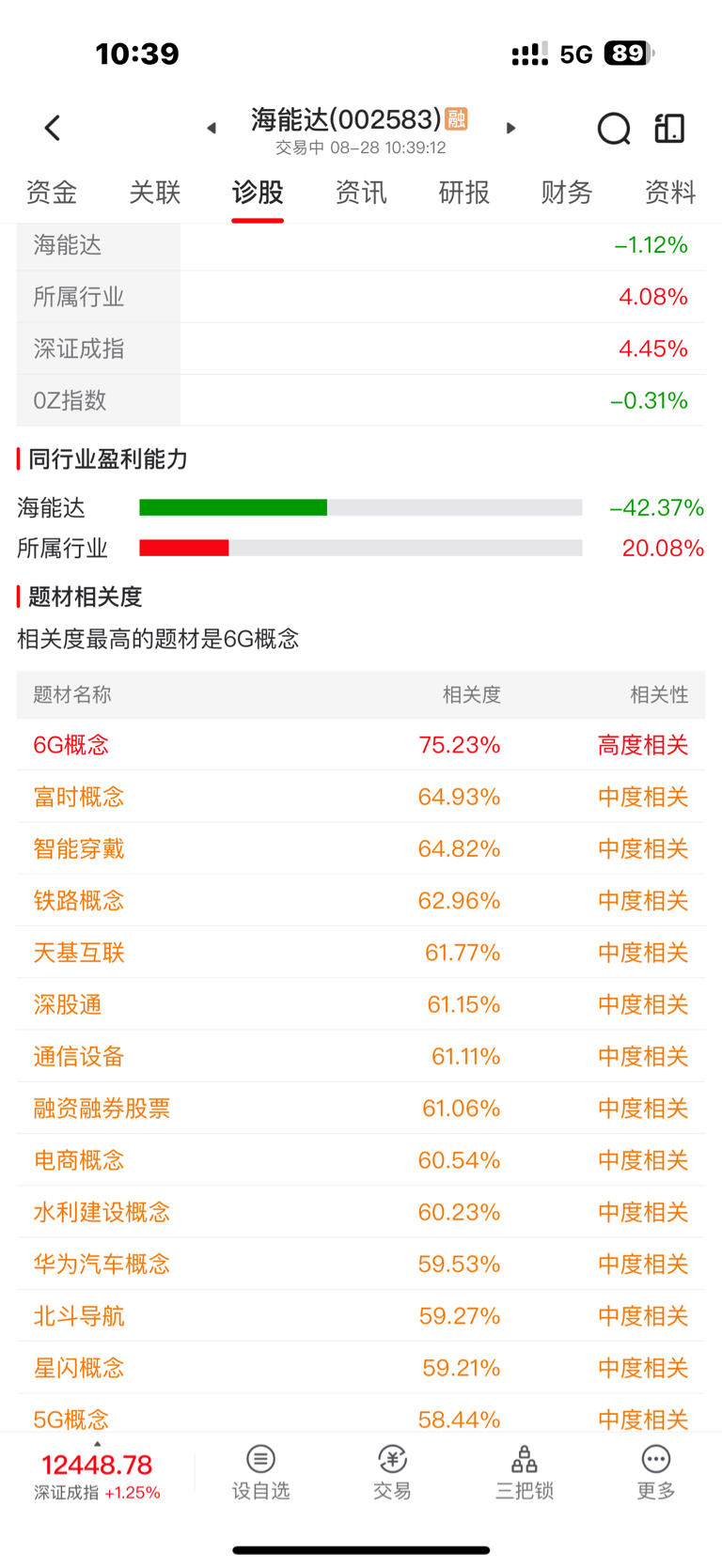Open the 研报 tab
This screenshot has height=1568, width=722.
pos(464,193)
